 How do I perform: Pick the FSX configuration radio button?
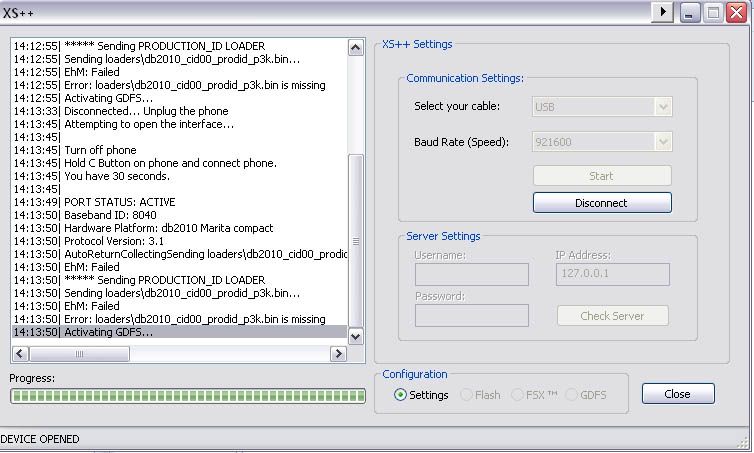click(517, 395)
